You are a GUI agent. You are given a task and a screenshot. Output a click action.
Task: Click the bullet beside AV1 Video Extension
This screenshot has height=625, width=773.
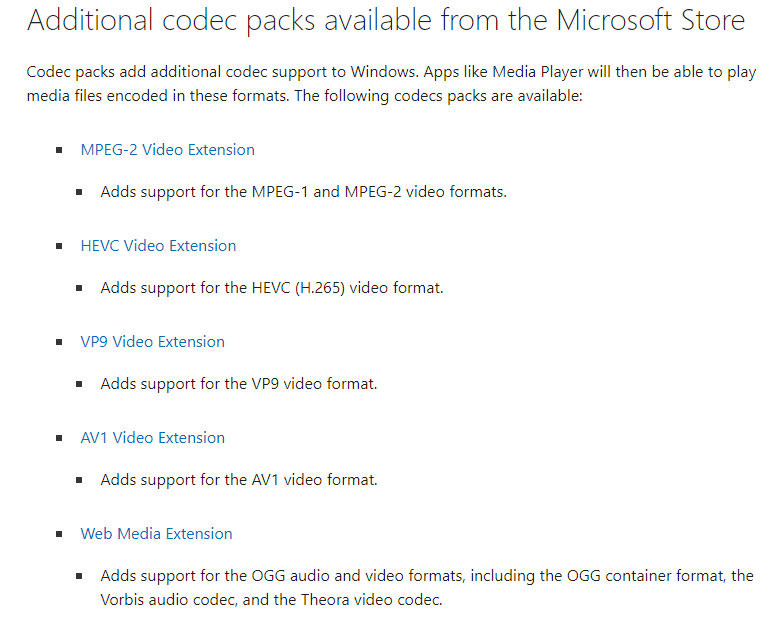(x=59, y=438)
